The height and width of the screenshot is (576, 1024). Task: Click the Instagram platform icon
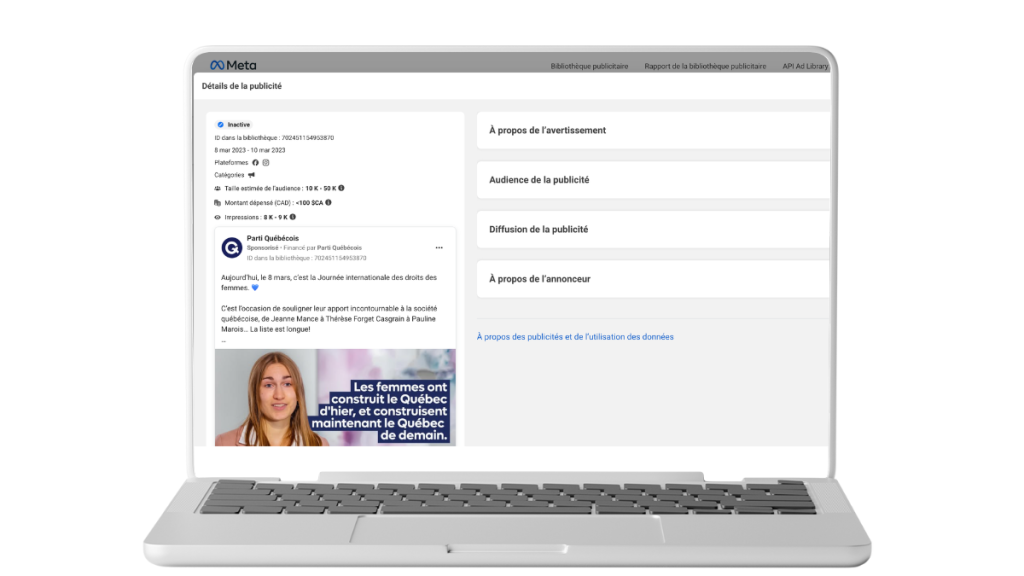(x=266, y=162)
